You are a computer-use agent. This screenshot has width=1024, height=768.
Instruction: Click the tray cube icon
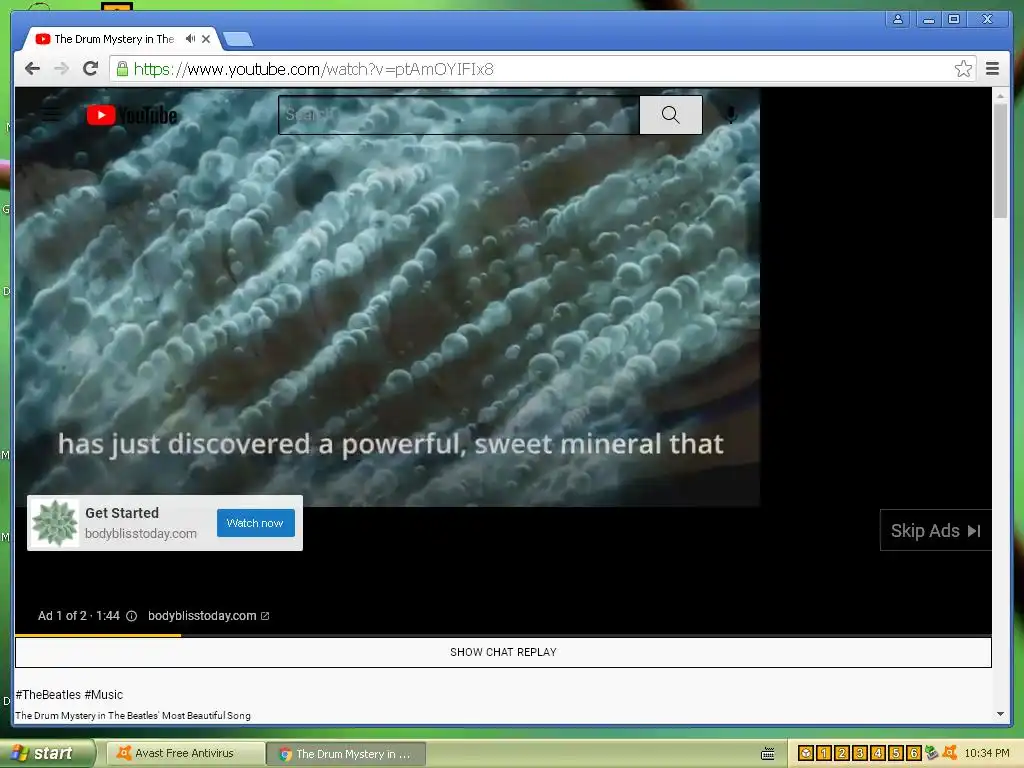click(806, 754)
